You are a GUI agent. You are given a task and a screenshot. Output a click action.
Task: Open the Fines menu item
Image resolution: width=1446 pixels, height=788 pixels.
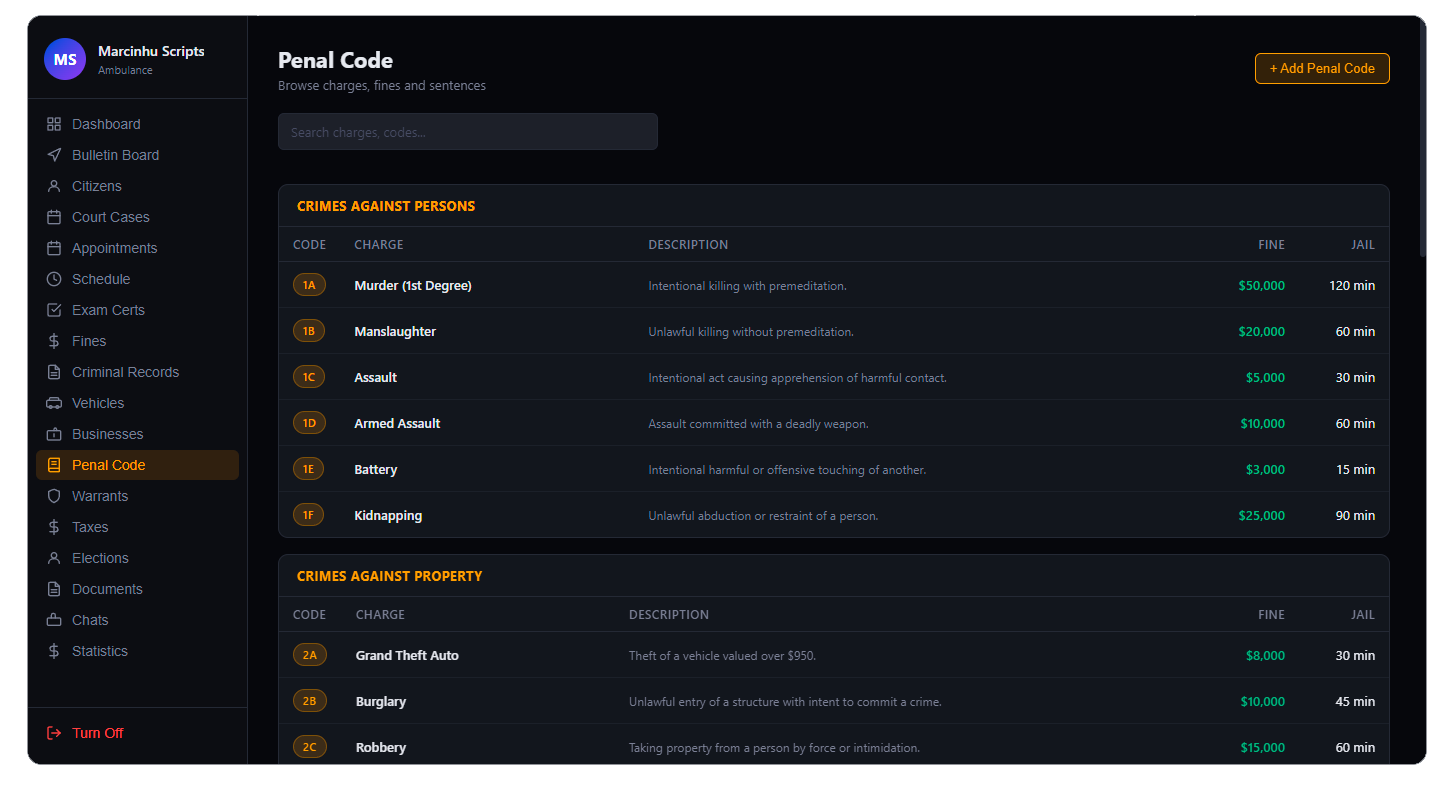tap(89, 341)
